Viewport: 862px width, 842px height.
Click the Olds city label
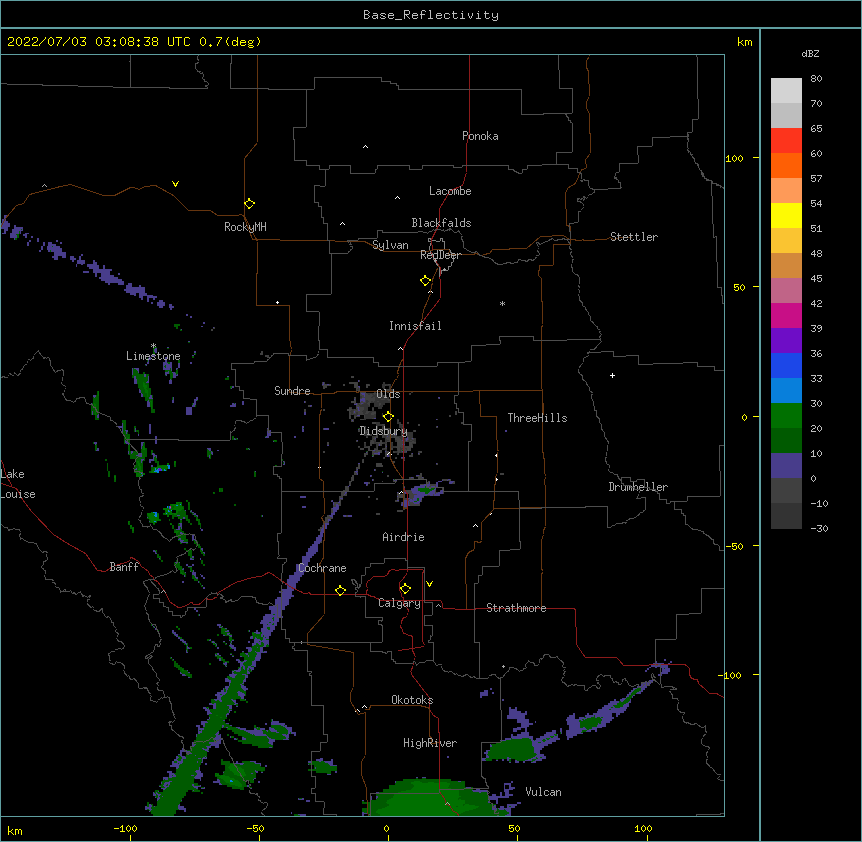(x=388, y=394)
